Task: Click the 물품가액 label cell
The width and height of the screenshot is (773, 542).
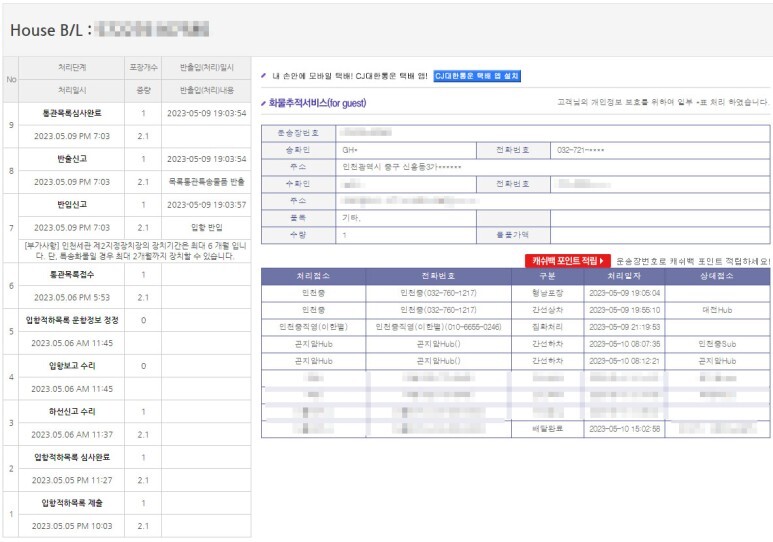Action: point(513,235)
